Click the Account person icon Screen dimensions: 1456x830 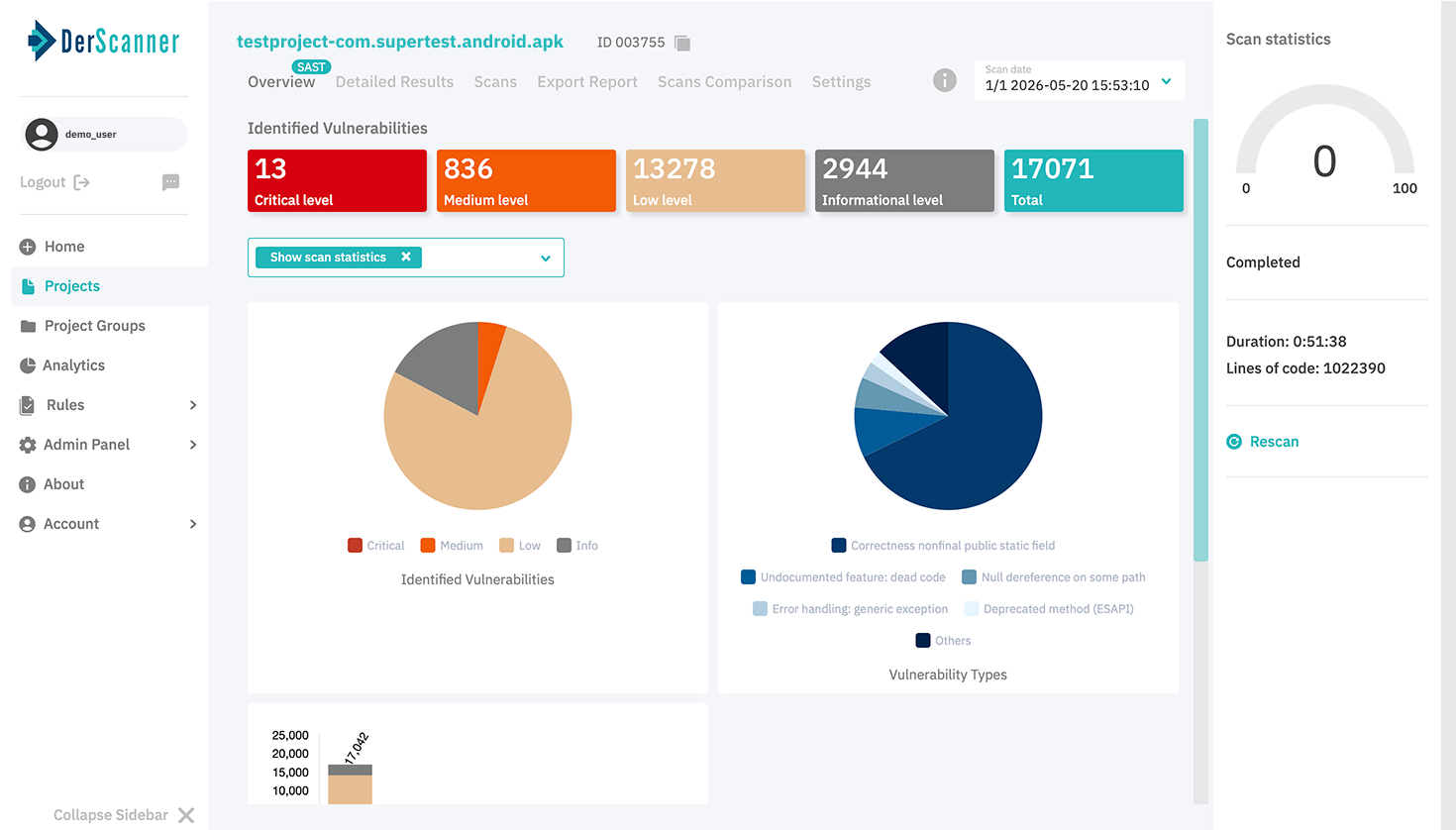(x=28, y=524)
